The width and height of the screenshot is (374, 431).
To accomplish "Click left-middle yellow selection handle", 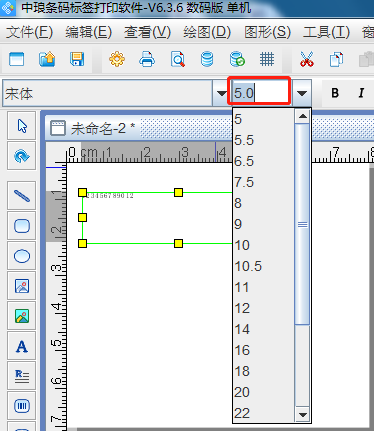I will [82, 218].
